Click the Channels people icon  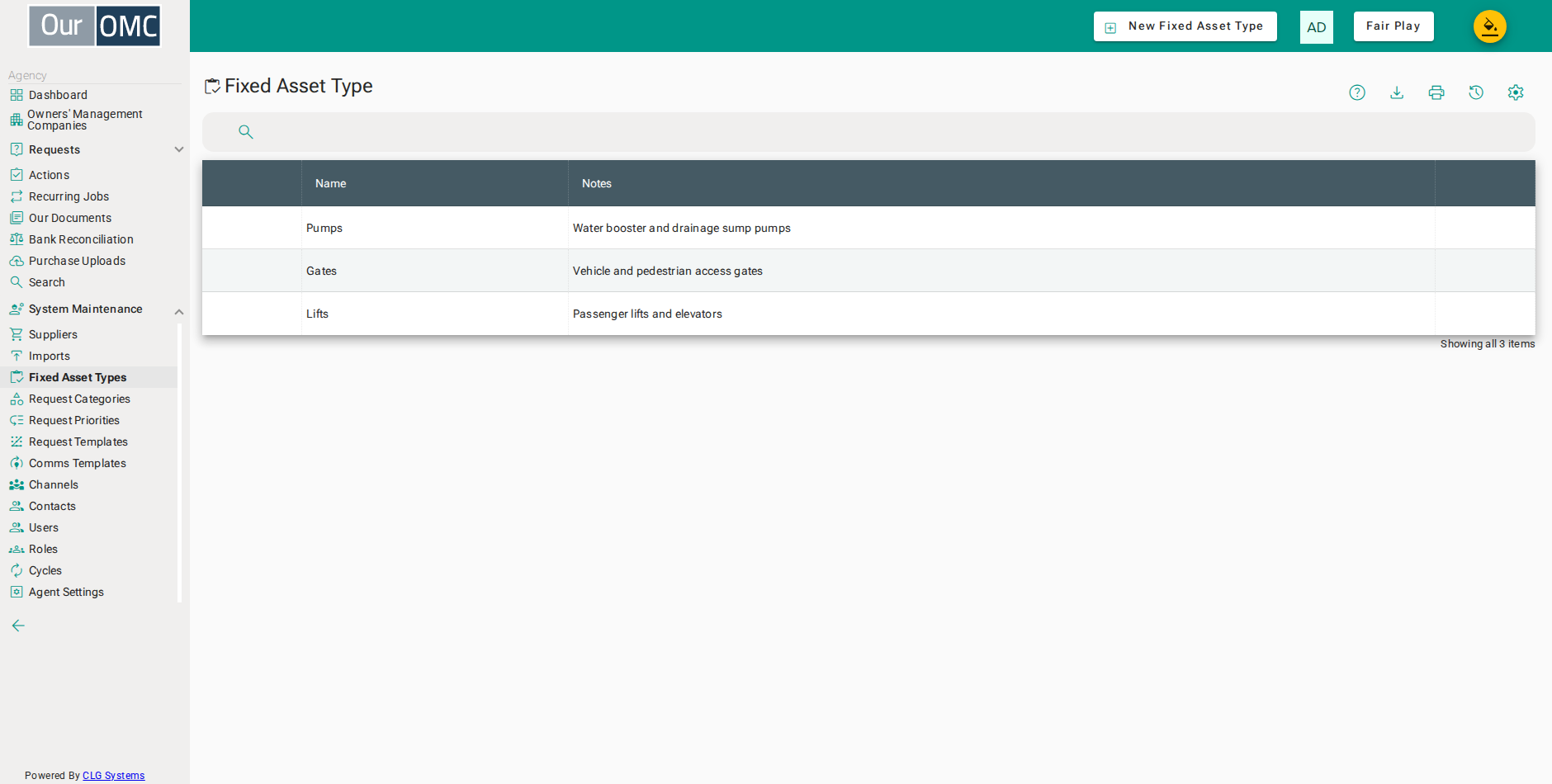tap(17, 484)
